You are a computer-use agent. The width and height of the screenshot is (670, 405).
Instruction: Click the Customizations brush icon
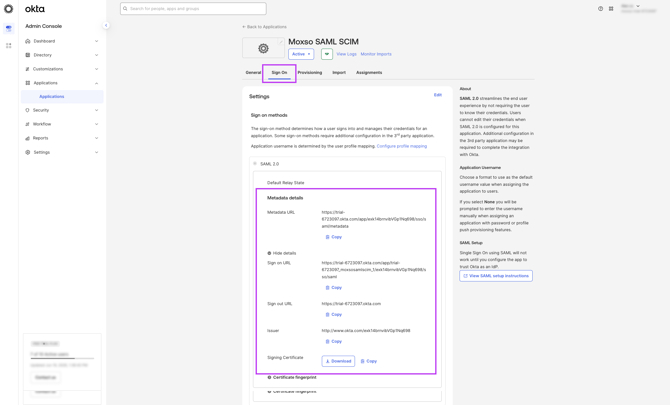click(x=28, y=69)
